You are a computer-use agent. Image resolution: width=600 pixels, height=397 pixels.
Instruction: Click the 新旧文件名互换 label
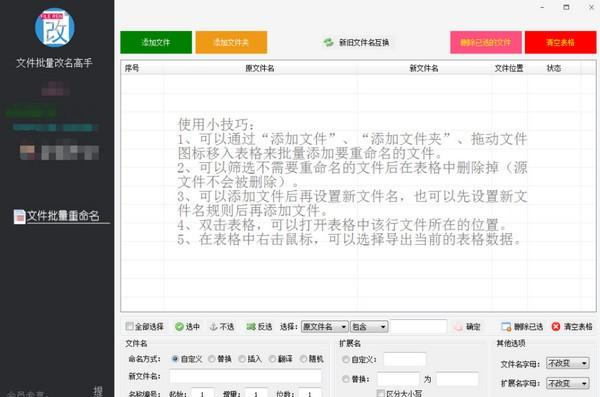pos(364,42)
